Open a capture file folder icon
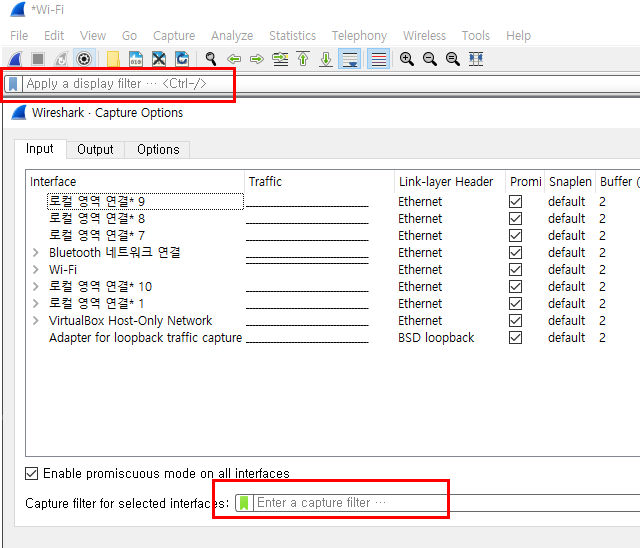640x548 pixels. 113,59
